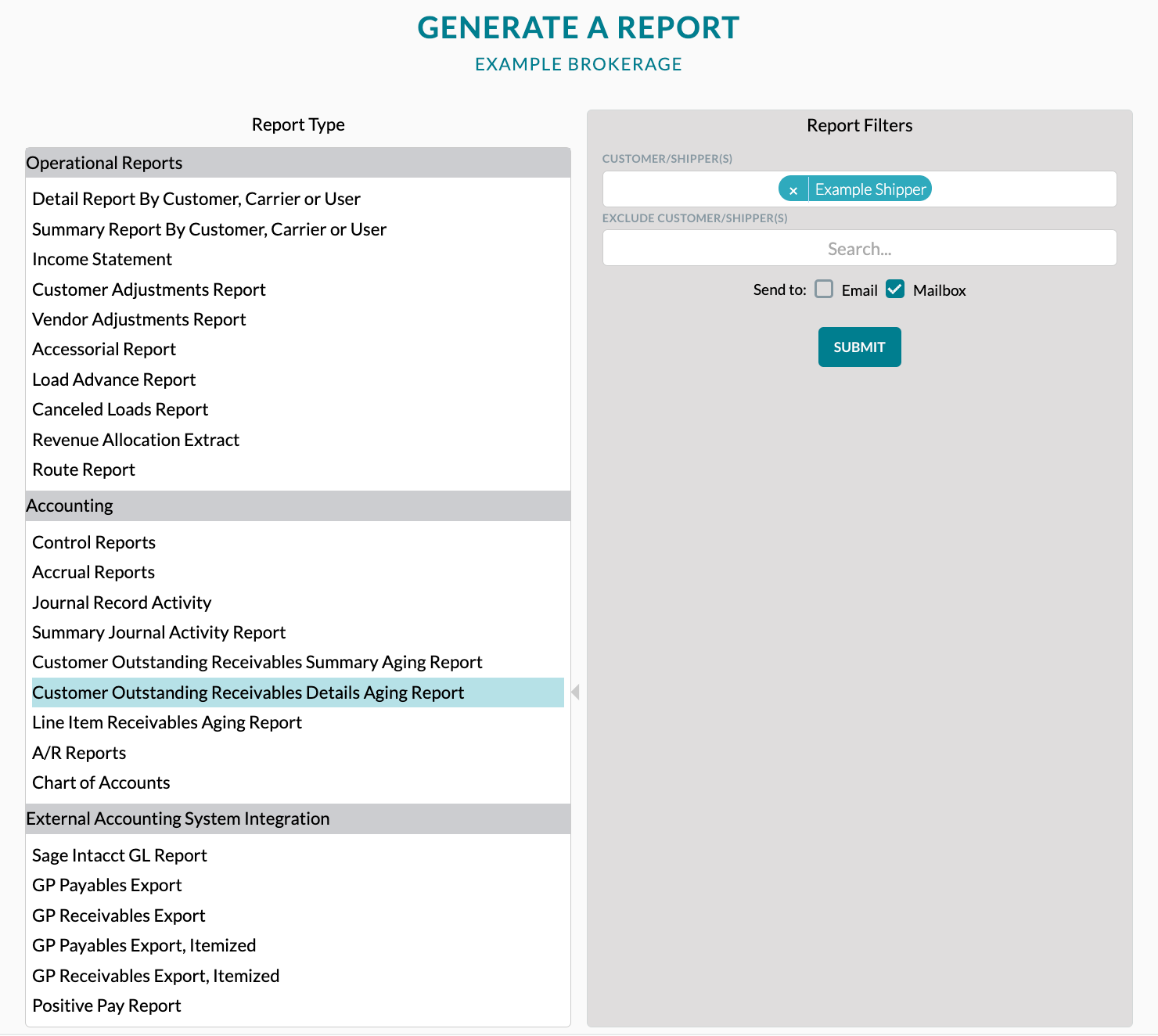Open the Positive Pay Report

coord(106,1005)
